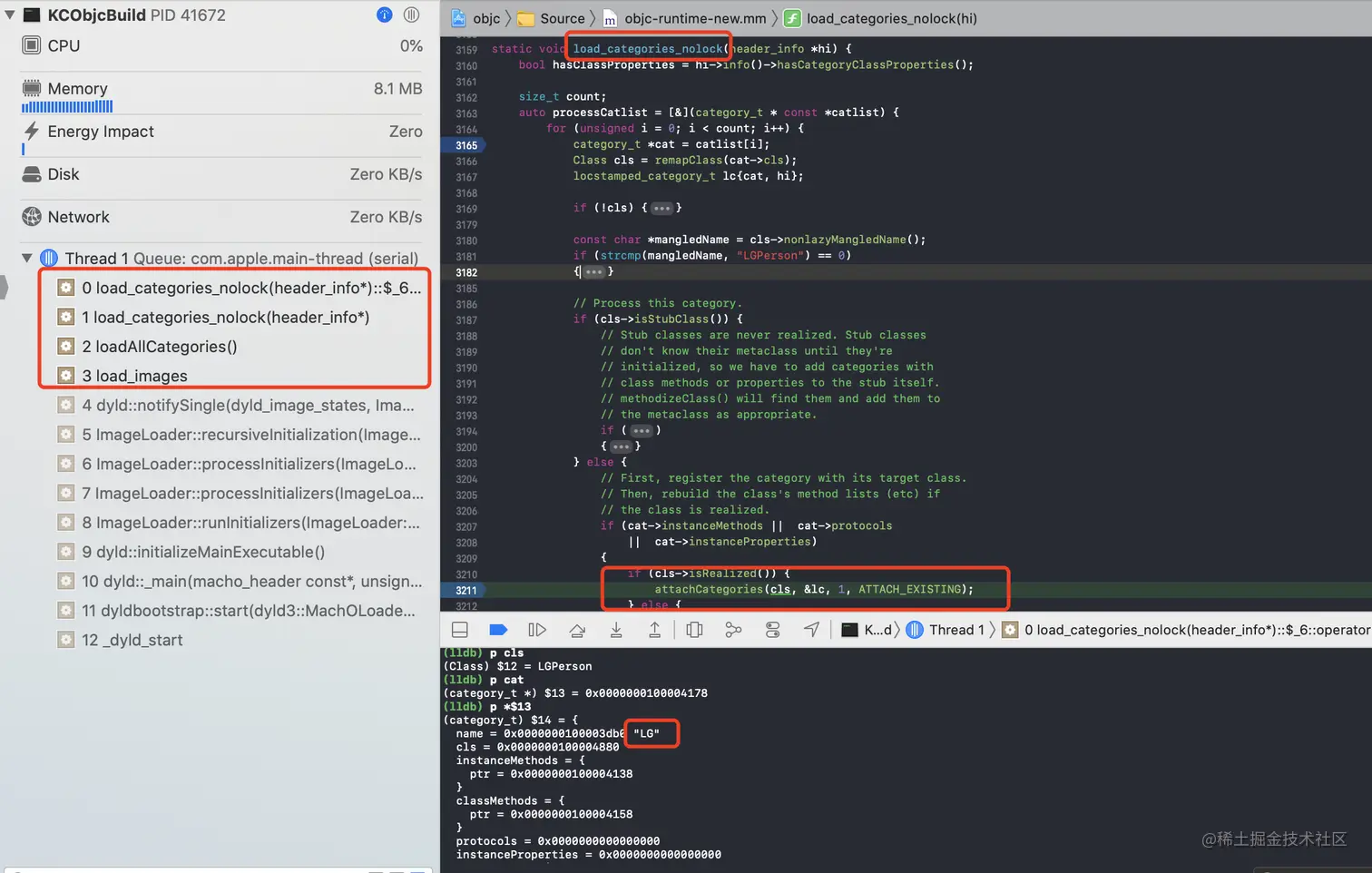
Task: Select stack frame 8 ImageLoader::runInitializers
Action: pos(240,523)
